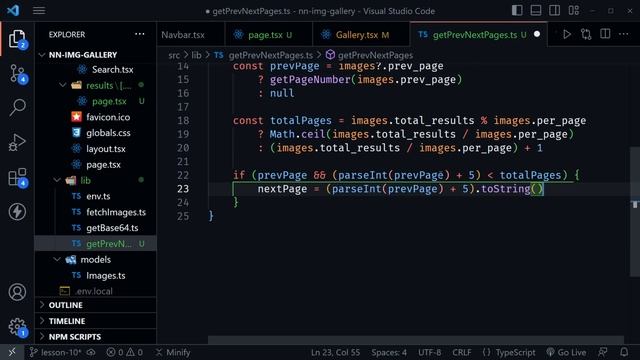Open the notifications bell
This screenshot has height=360, width=640.
click(624, 352)
